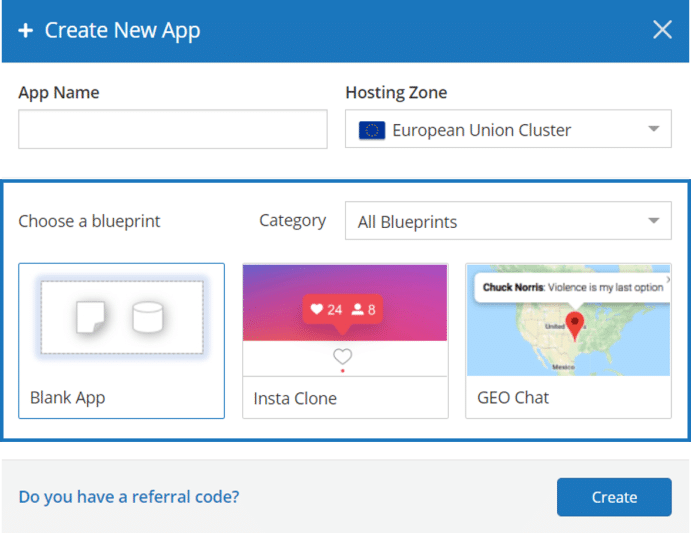Choose the Insta Clone blueprint label
The image size is (691, 533).
[295, 398]
